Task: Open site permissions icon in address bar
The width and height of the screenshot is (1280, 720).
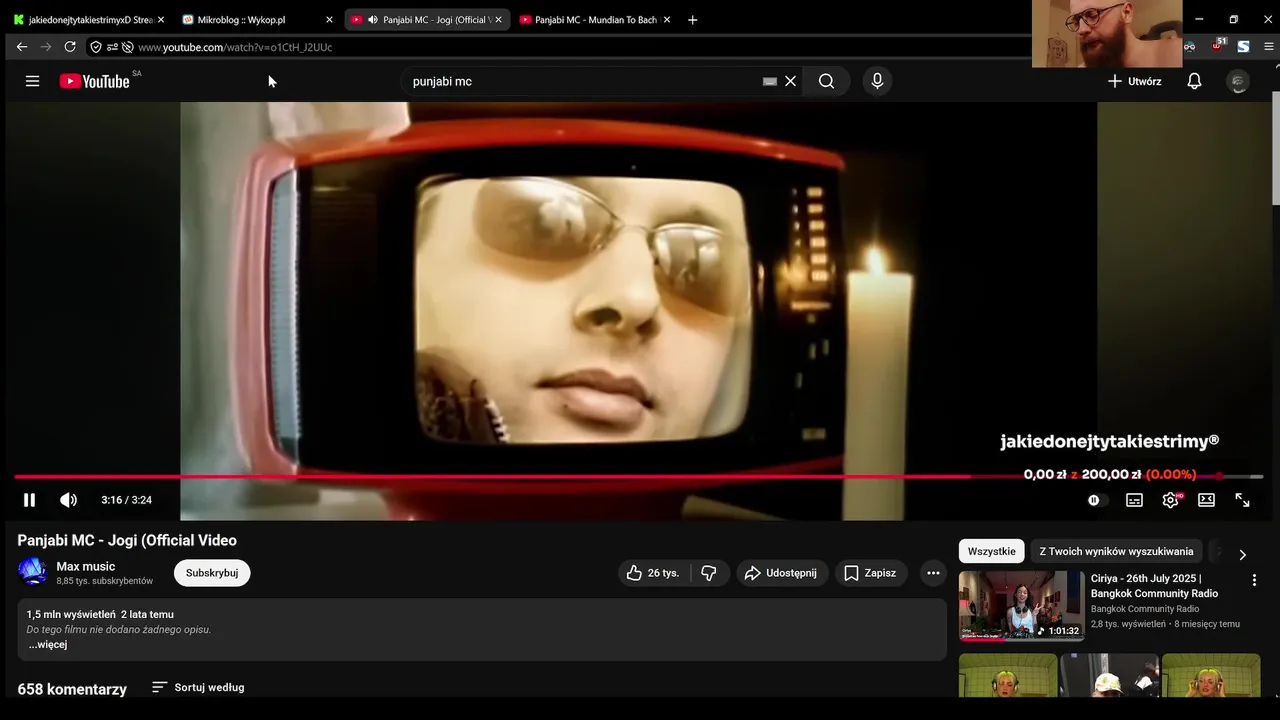Action: (112, 47)
